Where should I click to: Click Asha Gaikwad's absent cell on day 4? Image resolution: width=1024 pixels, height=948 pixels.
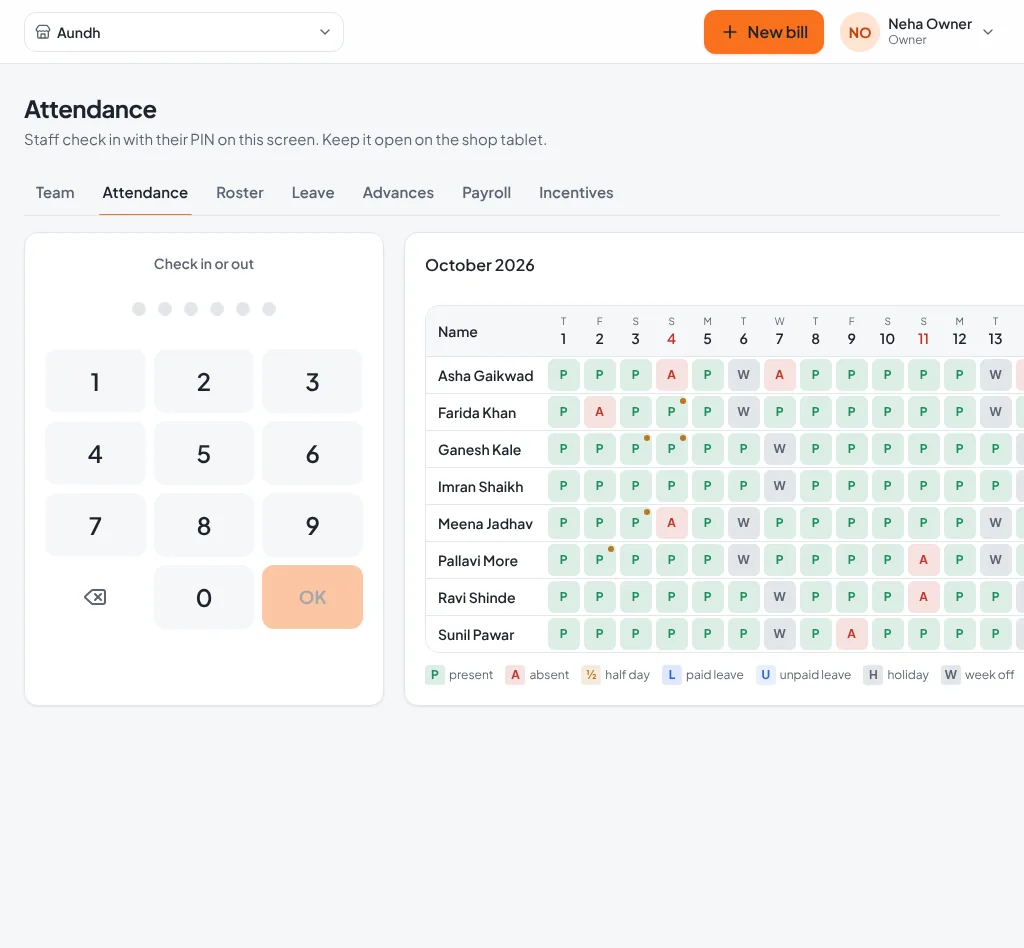[671, 375]
